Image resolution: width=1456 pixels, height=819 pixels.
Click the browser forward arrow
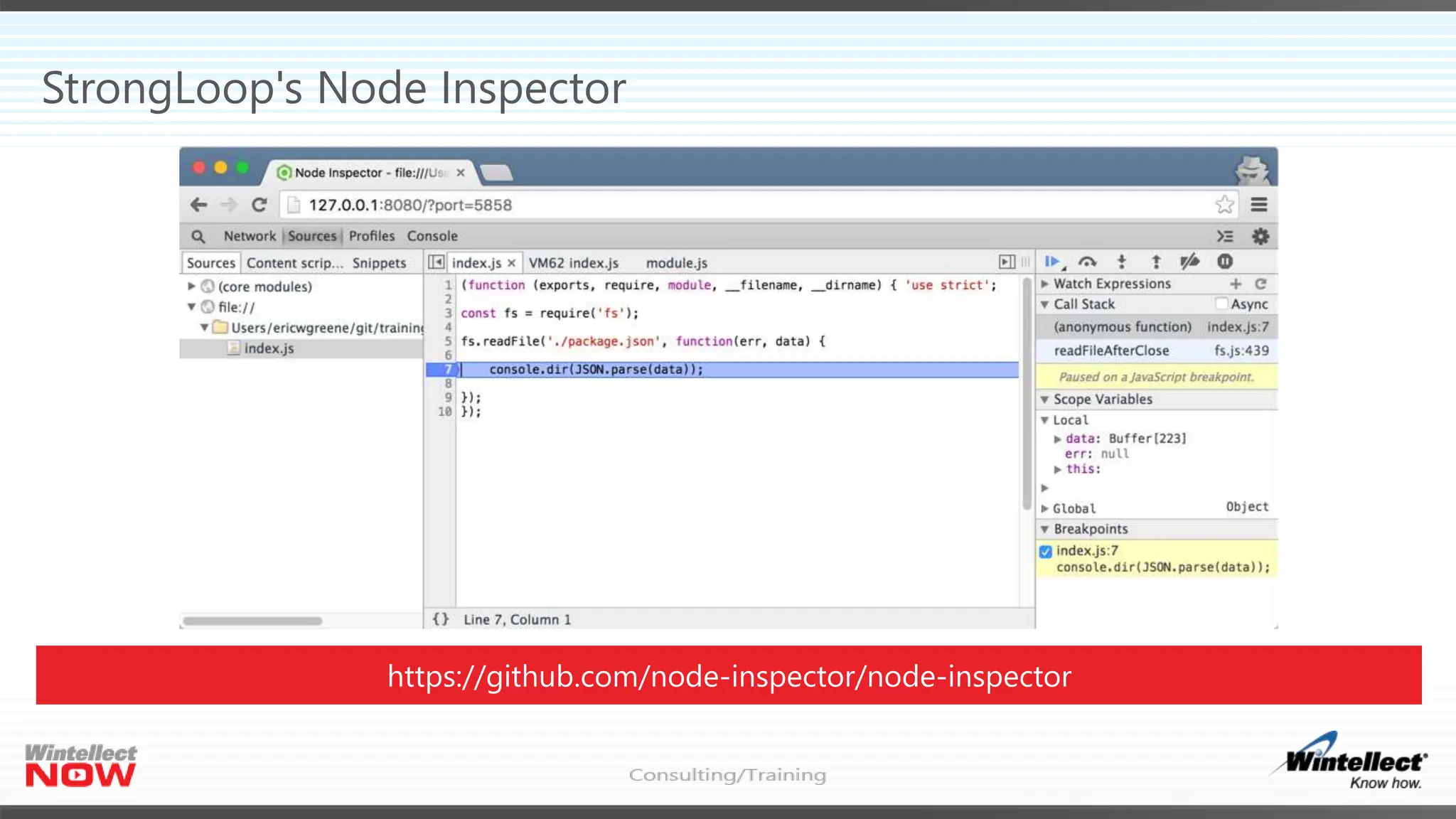pyautogui.click(x=228, y=205)
